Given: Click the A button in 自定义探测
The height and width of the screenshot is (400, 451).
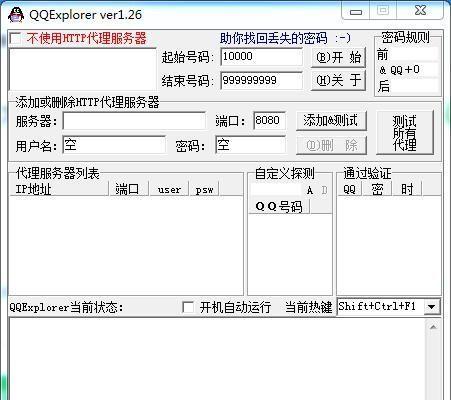Looking at the screenshot, I should [x=310, y=190].
